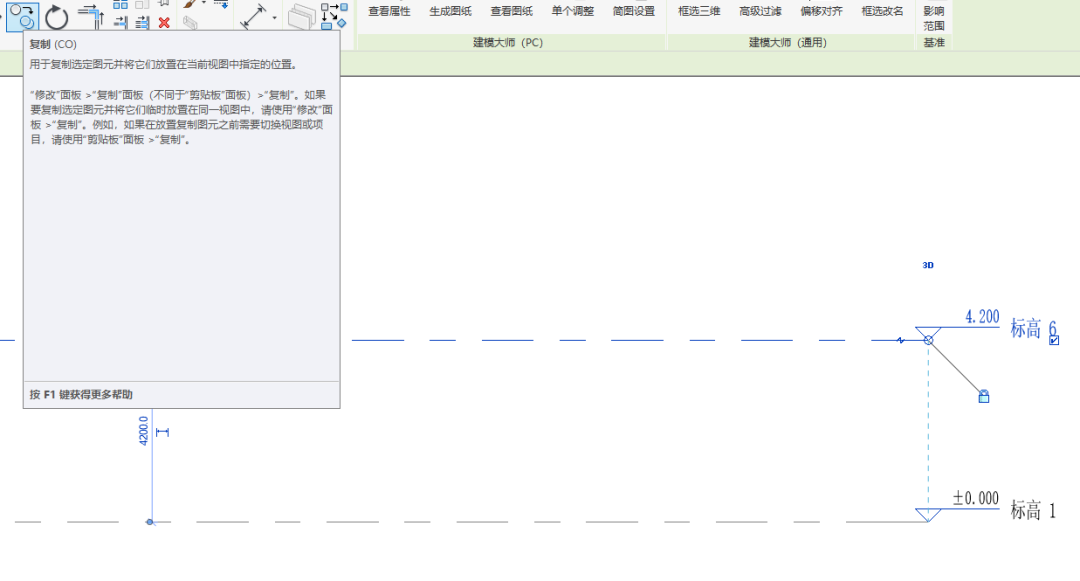Click the 4.200 elevation value
This screenshot has height=581, width=1080.
[982, 317]
